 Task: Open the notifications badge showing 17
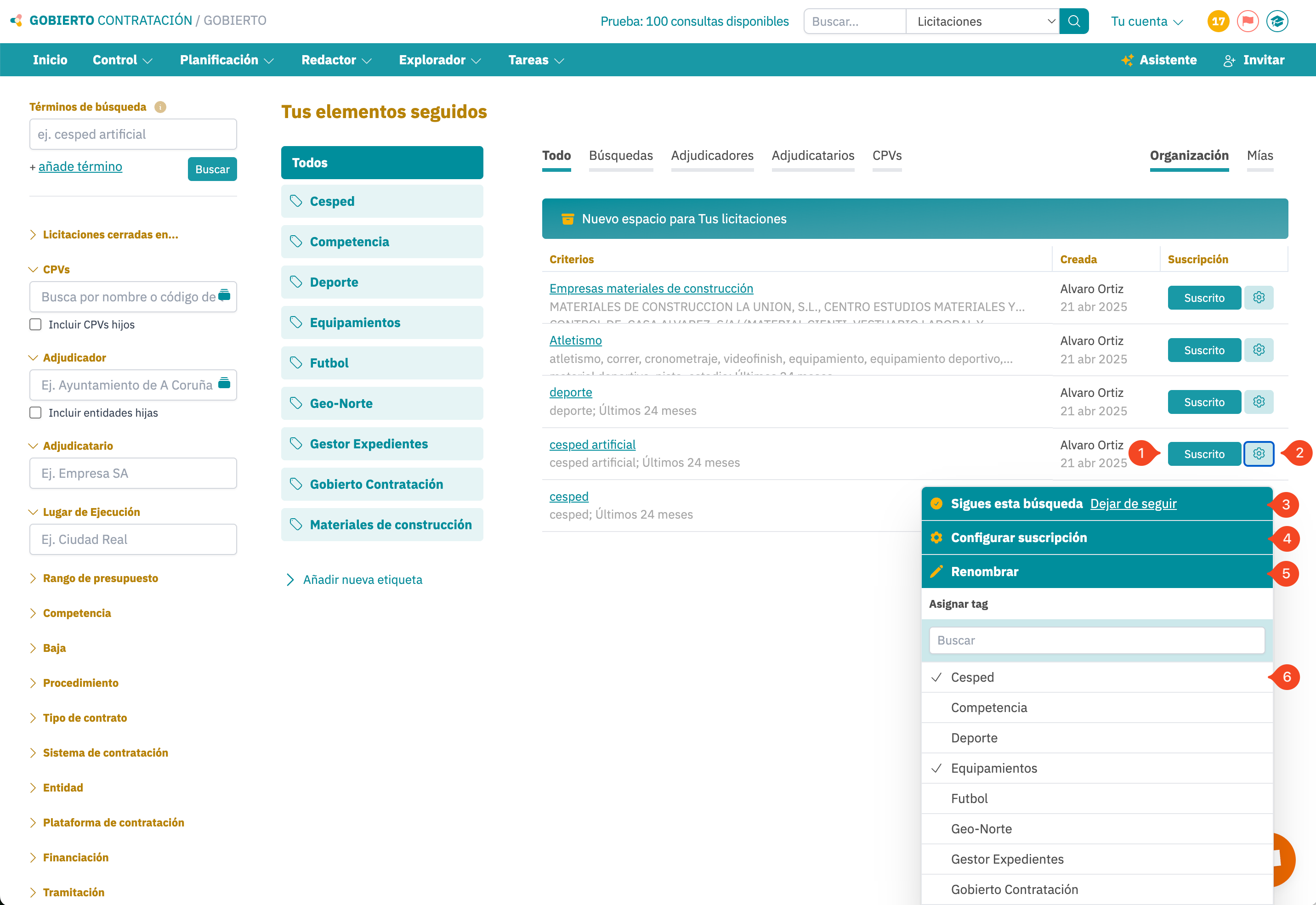[x=1218, y=22]
